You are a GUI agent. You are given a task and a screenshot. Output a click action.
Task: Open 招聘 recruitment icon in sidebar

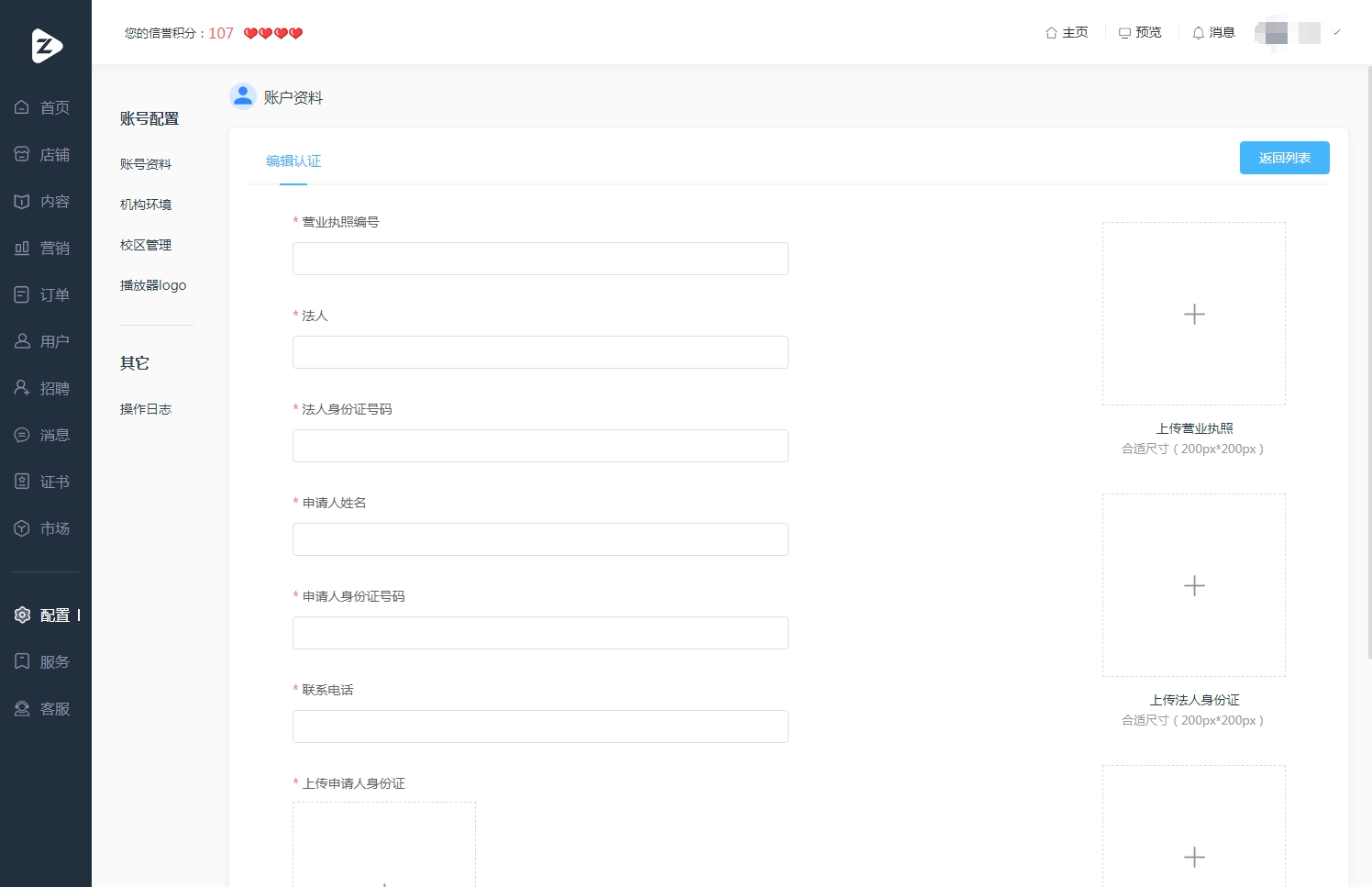tap(22, 388)
